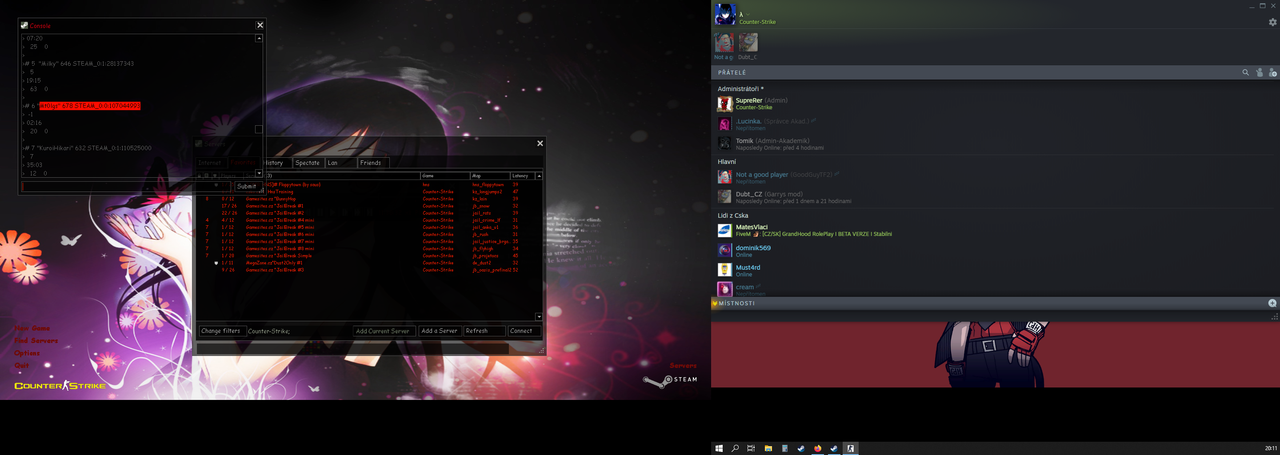The image size is (1280, 455).
Task: Click the console command input field
Action: (125, 186)
